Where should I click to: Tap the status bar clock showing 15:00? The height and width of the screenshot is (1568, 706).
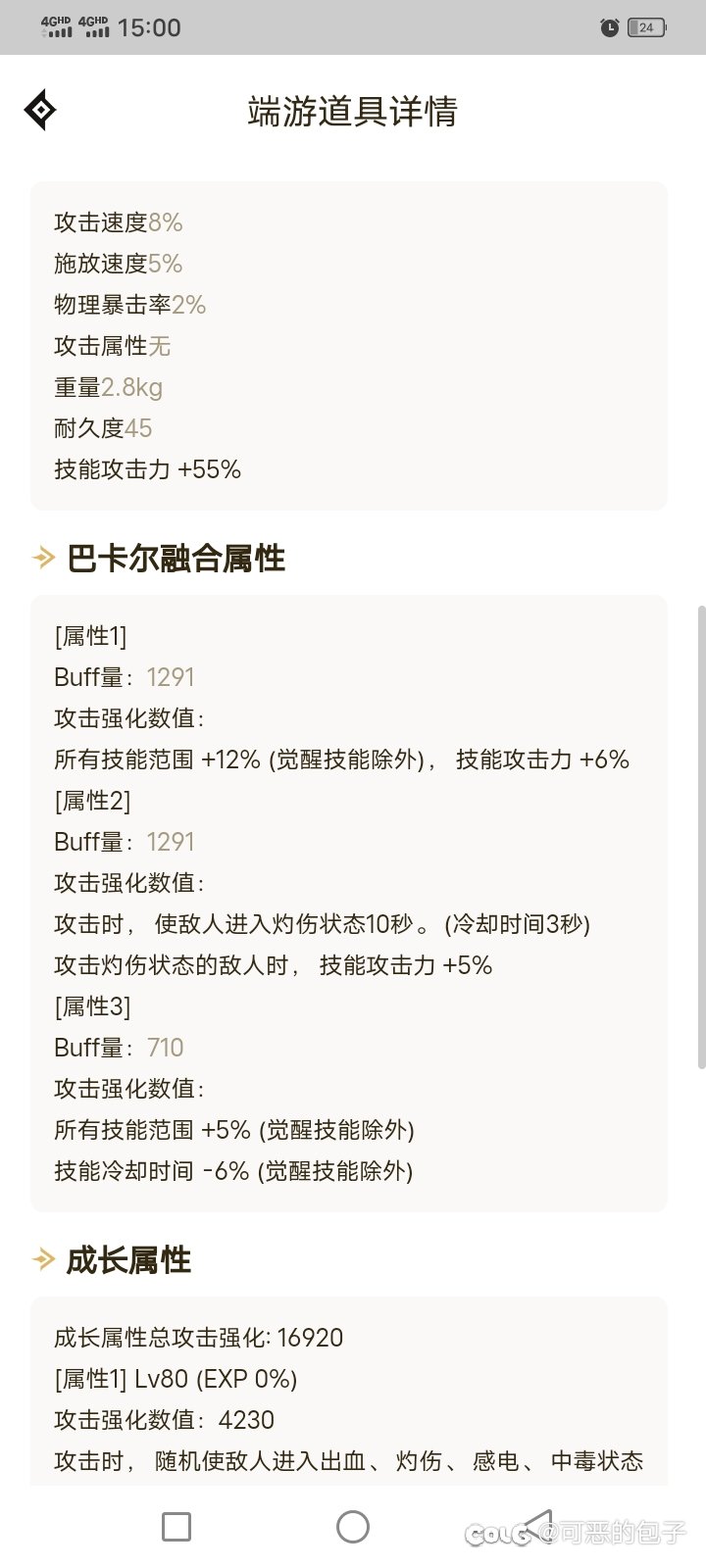[x=149, y=27]
